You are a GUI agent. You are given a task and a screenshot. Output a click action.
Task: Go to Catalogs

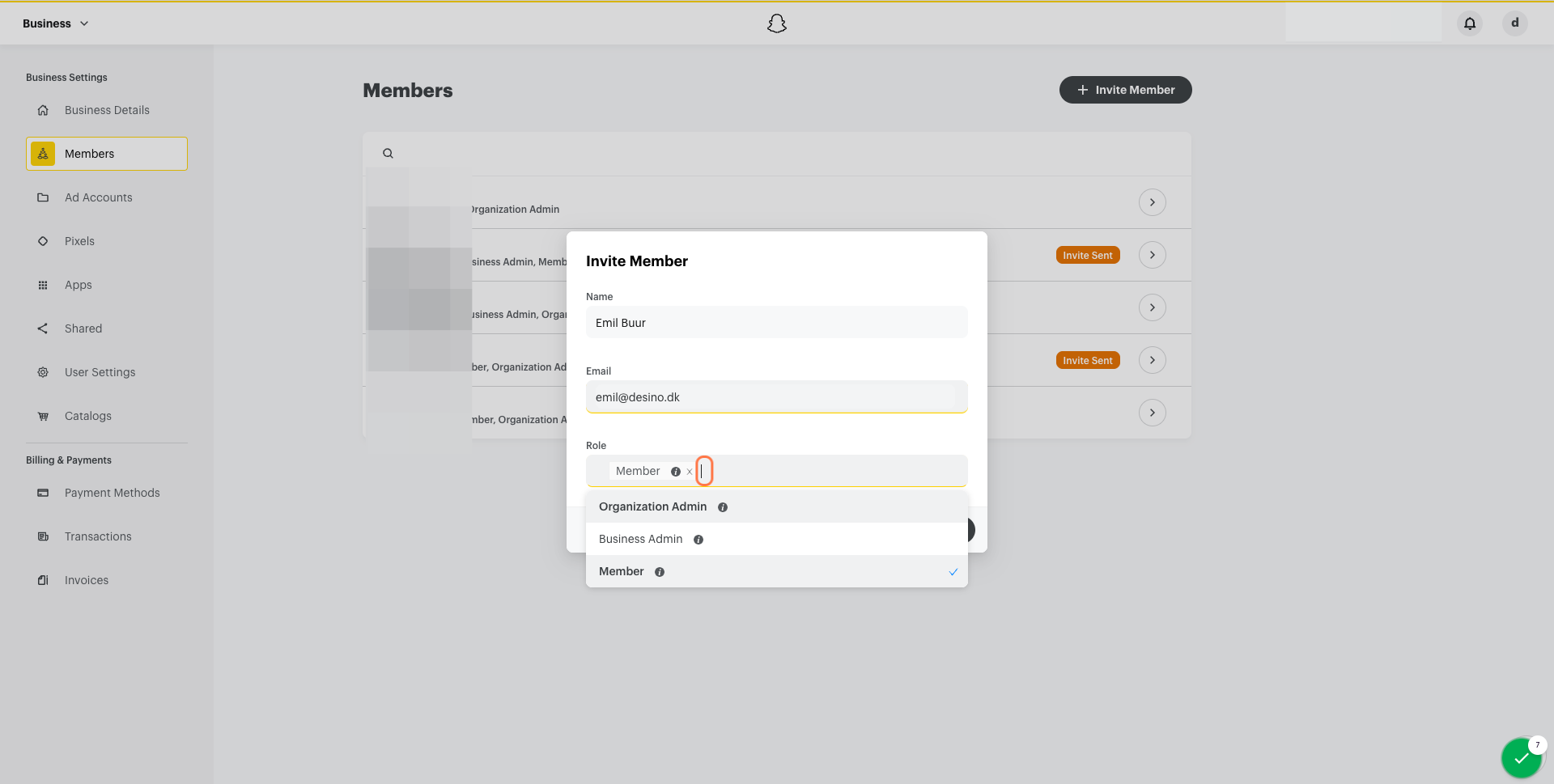click(107, 416)
